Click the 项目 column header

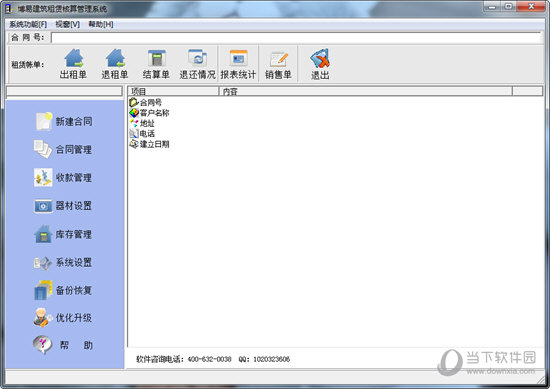click(173, 92)
